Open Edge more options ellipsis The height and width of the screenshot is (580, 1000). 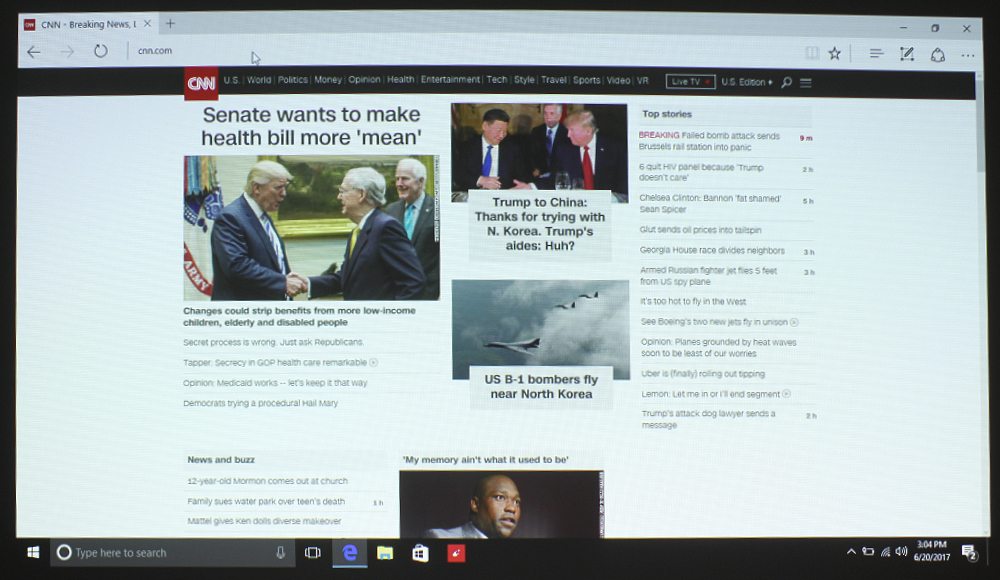tap(967, 56)
